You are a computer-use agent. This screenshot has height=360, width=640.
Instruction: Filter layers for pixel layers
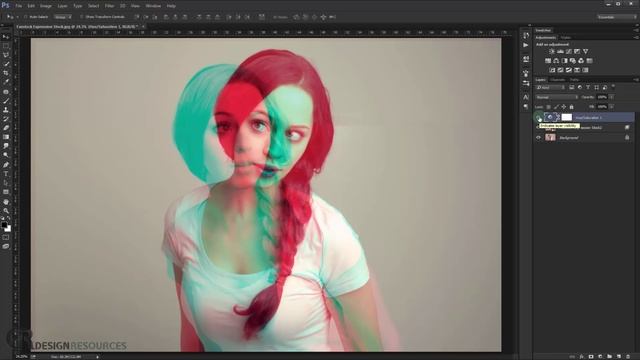pos(572,87)
